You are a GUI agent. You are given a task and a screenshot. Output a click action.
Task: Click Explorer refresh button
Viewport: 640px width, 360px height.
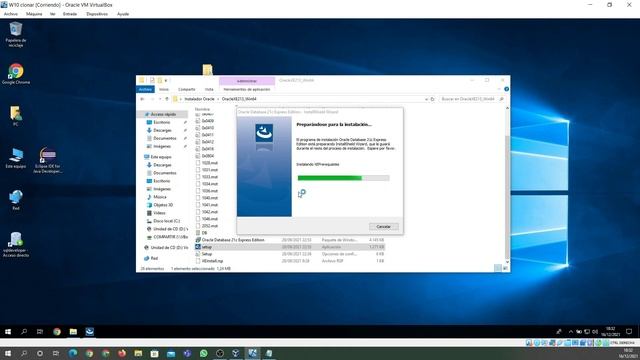(x=432, y=99)
